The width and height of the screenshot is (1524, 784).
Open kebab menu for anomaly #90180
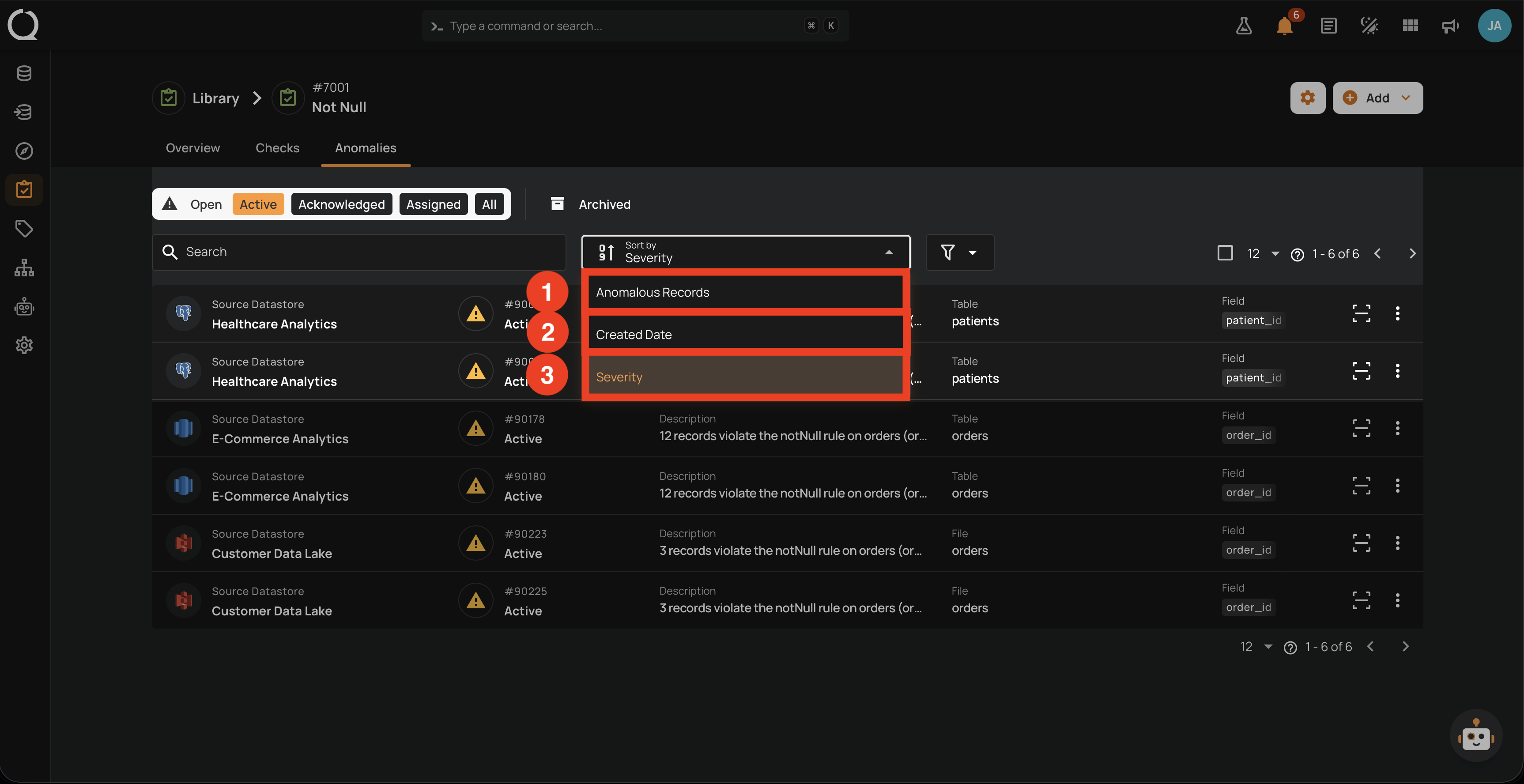[x=1397, y=485]
